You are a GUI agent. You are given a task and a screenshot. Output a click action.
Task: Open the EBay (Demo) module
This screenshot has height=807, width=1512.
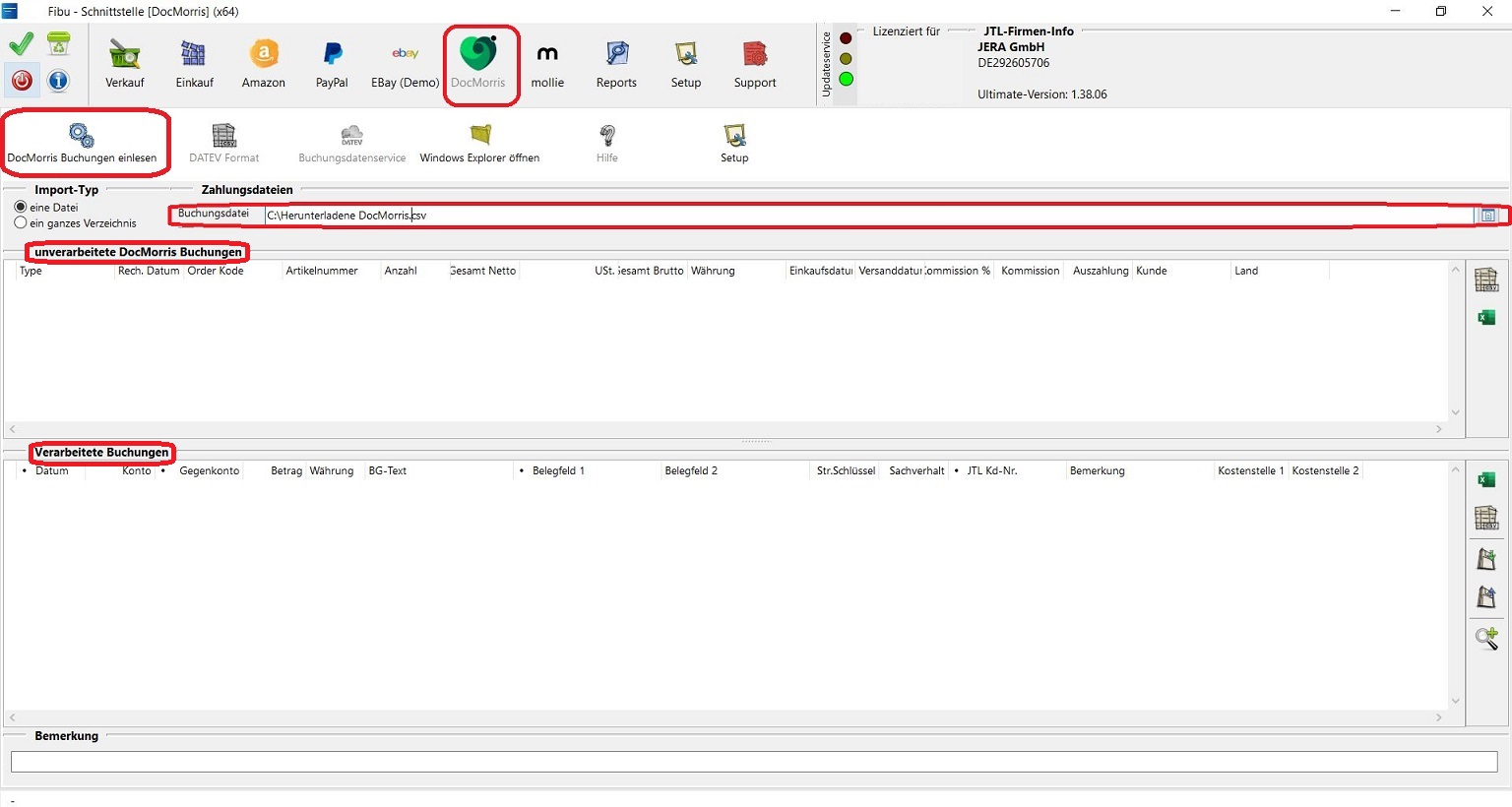coord(405,64)
